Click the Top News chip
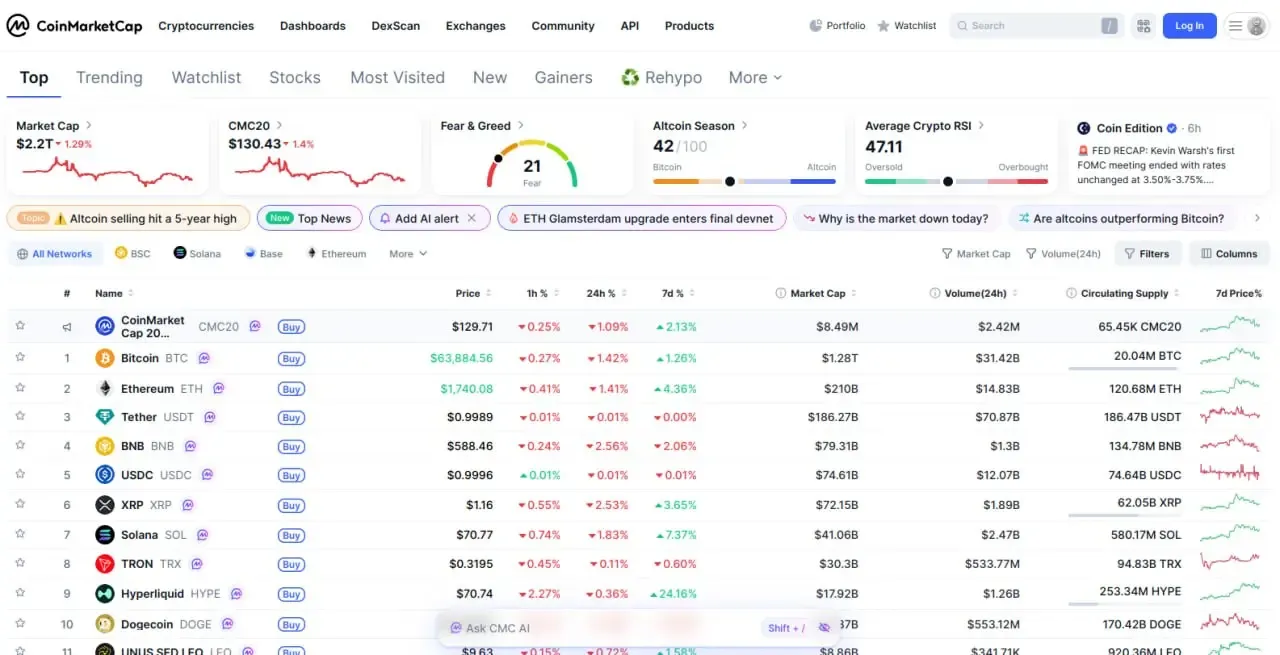 pos(309,218)
